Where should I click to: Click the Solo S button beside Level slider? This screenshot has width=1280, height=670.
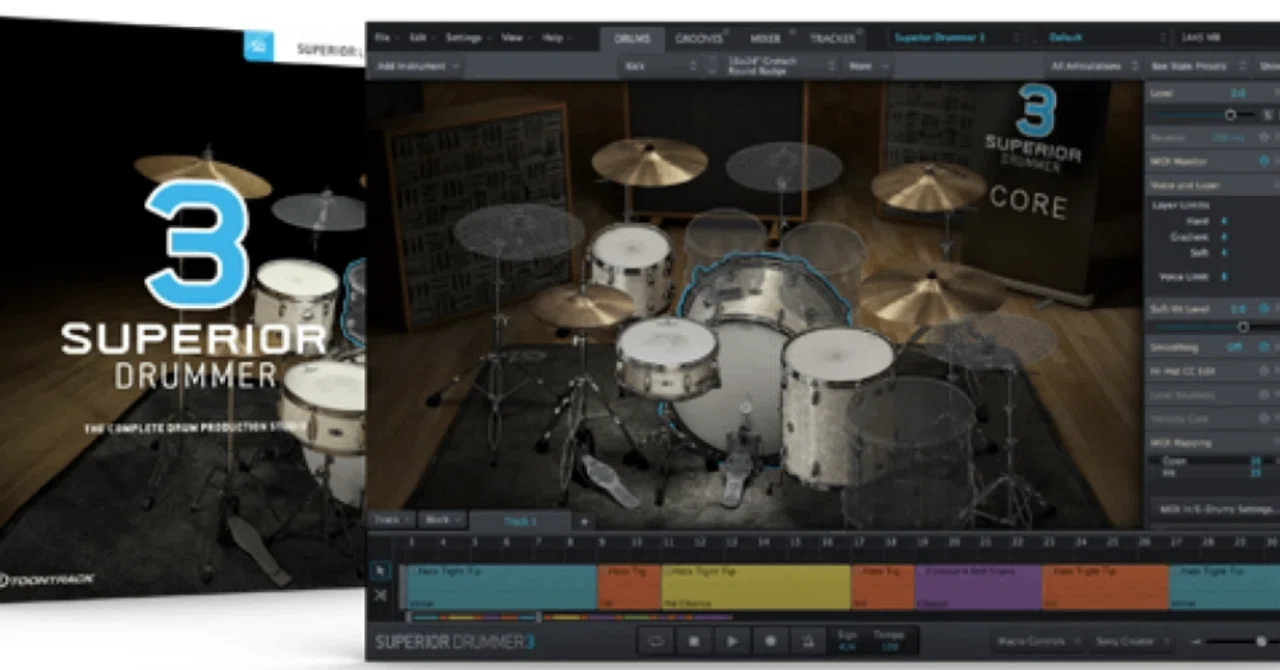(1268, 115)
